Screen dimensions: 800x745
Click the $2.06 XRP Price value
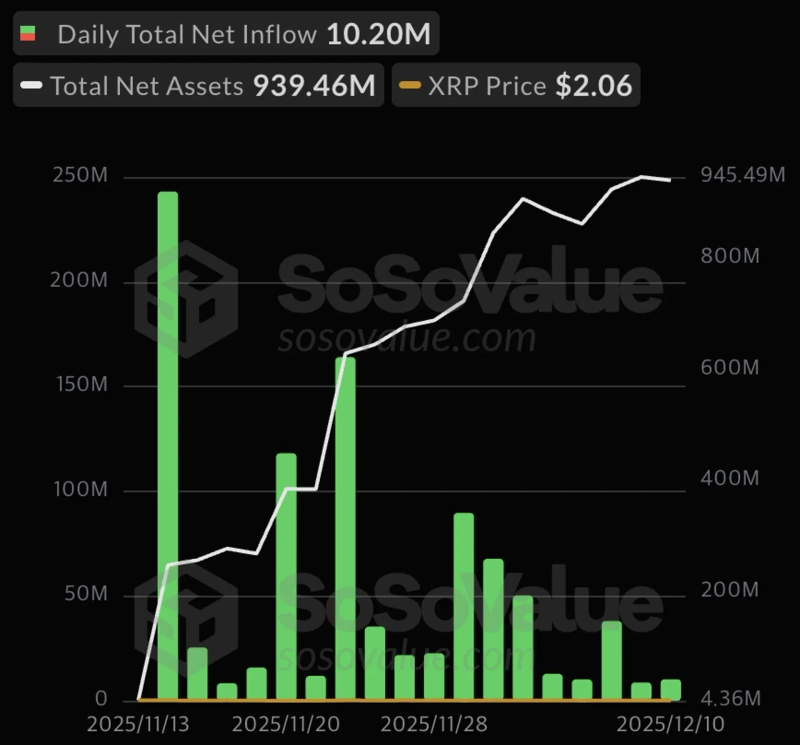pos(594,86)
